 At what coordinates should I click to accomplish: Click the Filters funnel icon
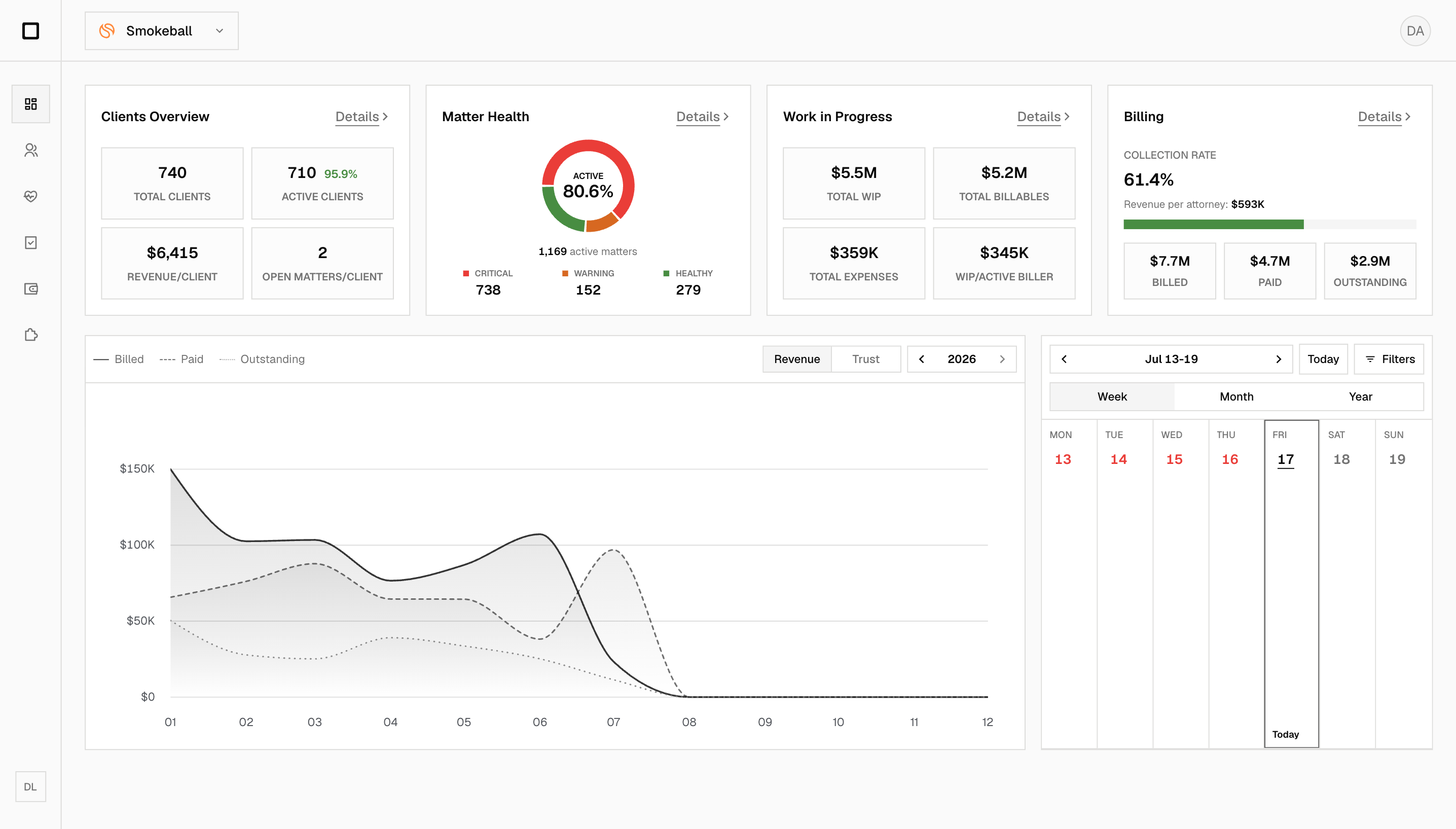coord(1370,358)
